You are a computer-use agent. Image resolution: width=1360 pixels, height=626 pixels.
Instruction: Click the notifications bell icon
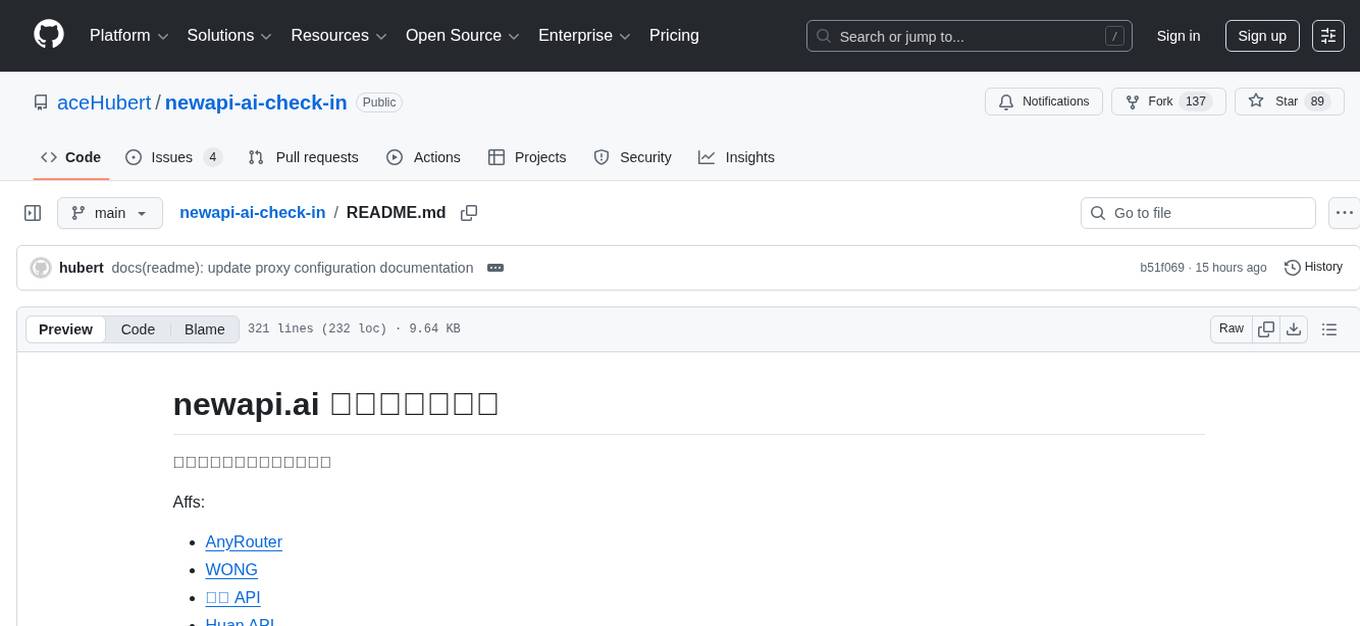pyautogui.click(x=1006, y=101)
